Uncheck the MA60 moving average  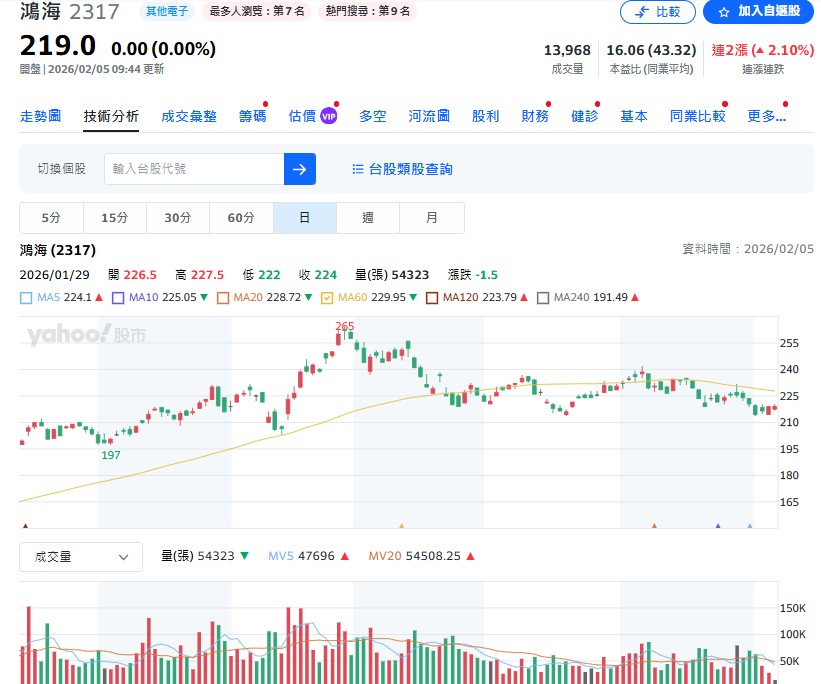tap(327, 296)
